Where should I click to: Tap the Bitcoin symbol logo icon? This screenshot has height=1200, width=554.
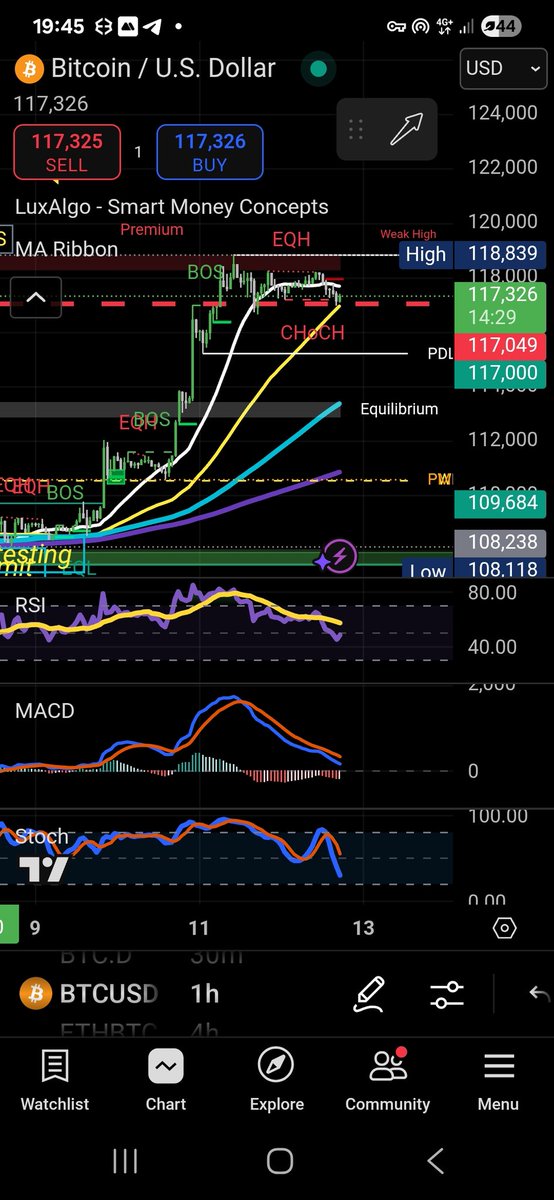(28, 70)
